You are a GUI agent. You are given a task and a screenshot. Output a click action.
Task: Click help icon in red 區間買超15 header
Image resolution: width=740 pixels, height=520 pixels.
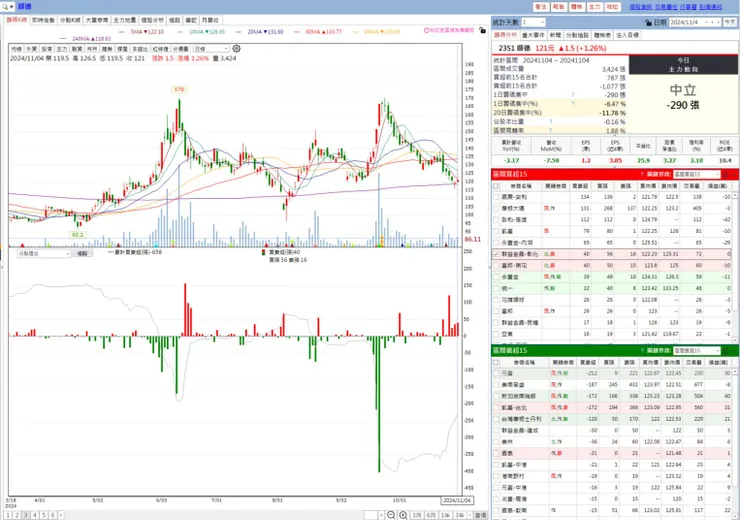(642, 175)
